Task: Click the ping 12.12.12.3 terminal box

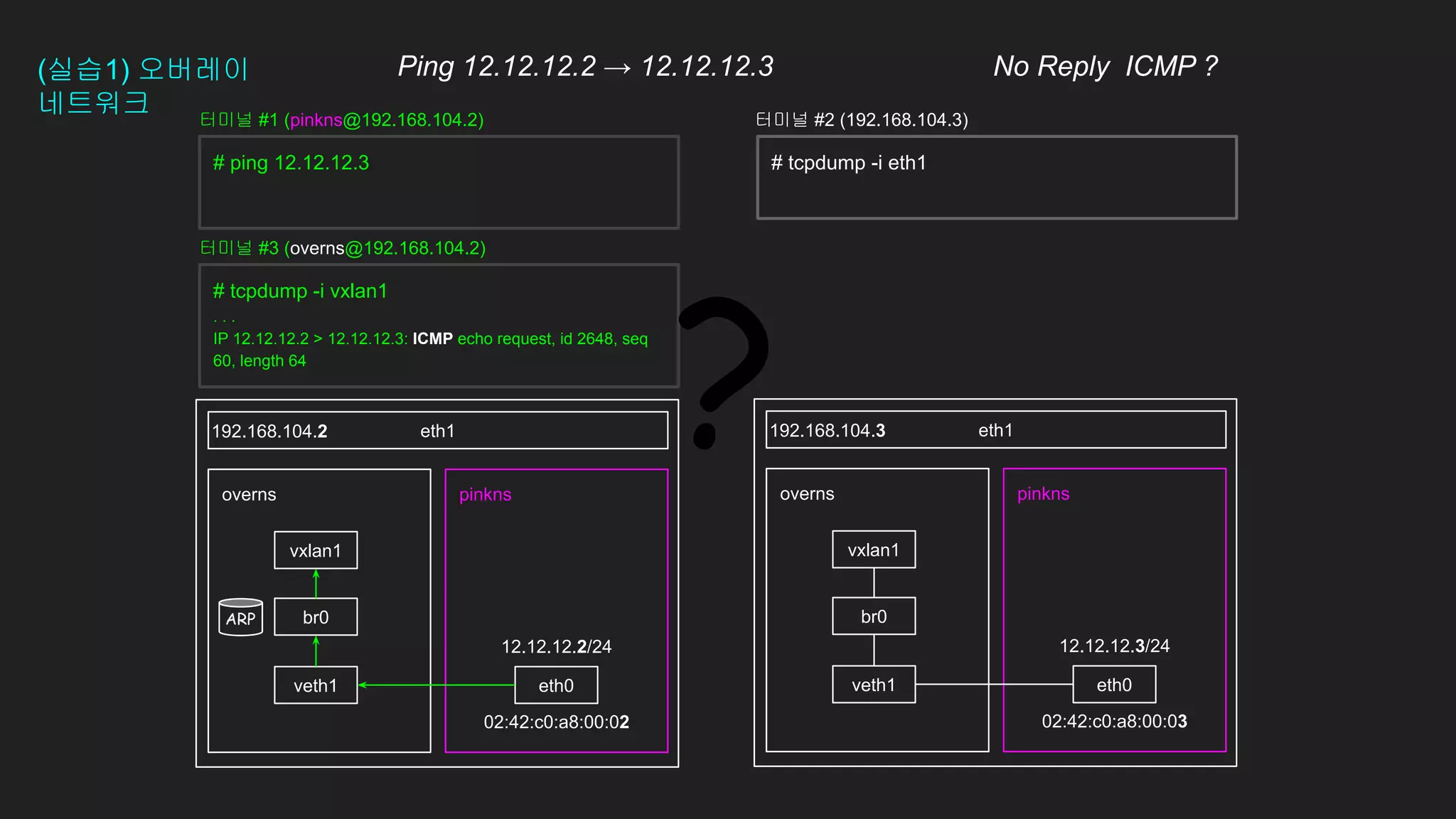Action: pyautogui.click(x=439, y=183)
